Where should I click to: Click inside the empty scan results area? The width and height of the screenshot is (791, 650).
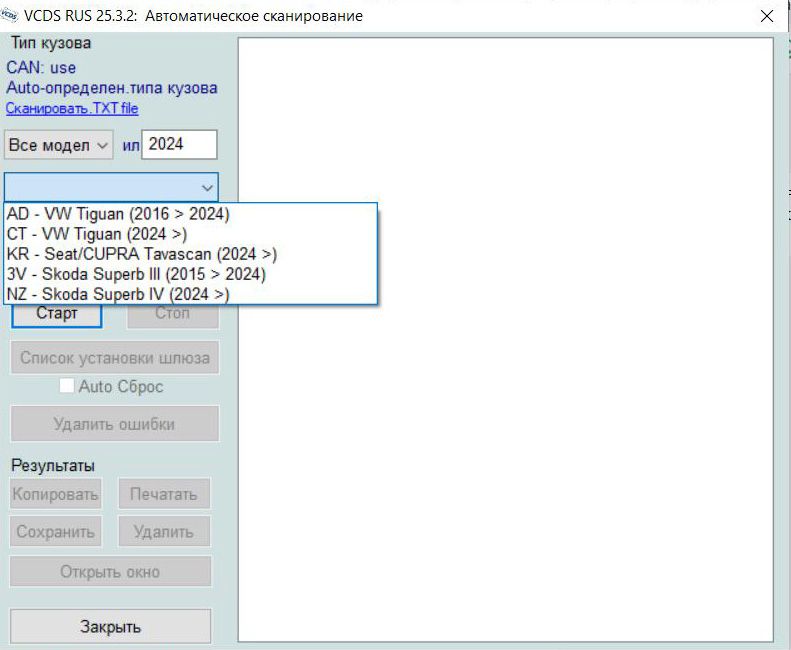click(505, 340)
